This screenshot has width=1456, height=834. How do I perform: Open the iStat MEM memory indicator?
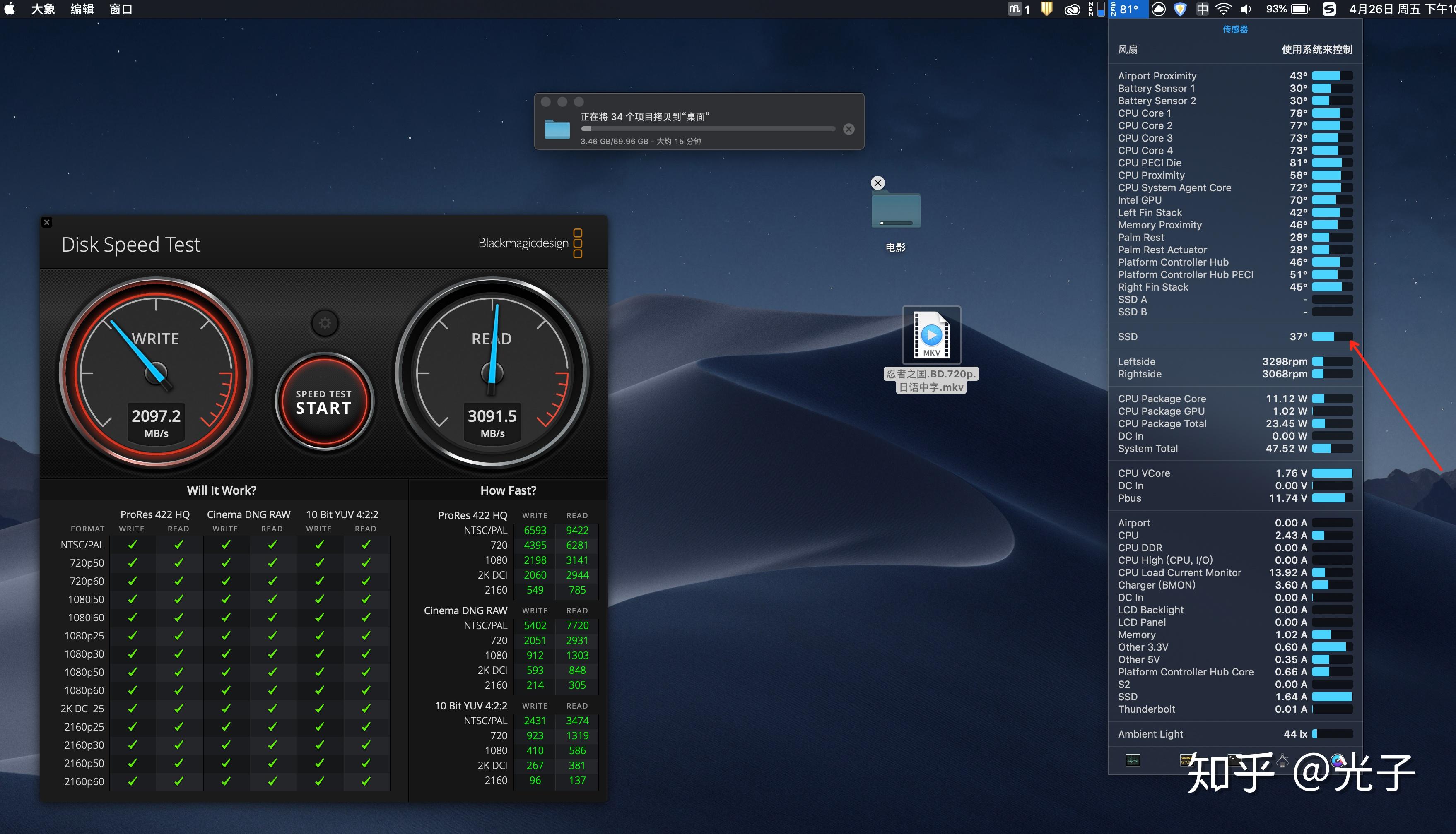(x=1096, y=9)
